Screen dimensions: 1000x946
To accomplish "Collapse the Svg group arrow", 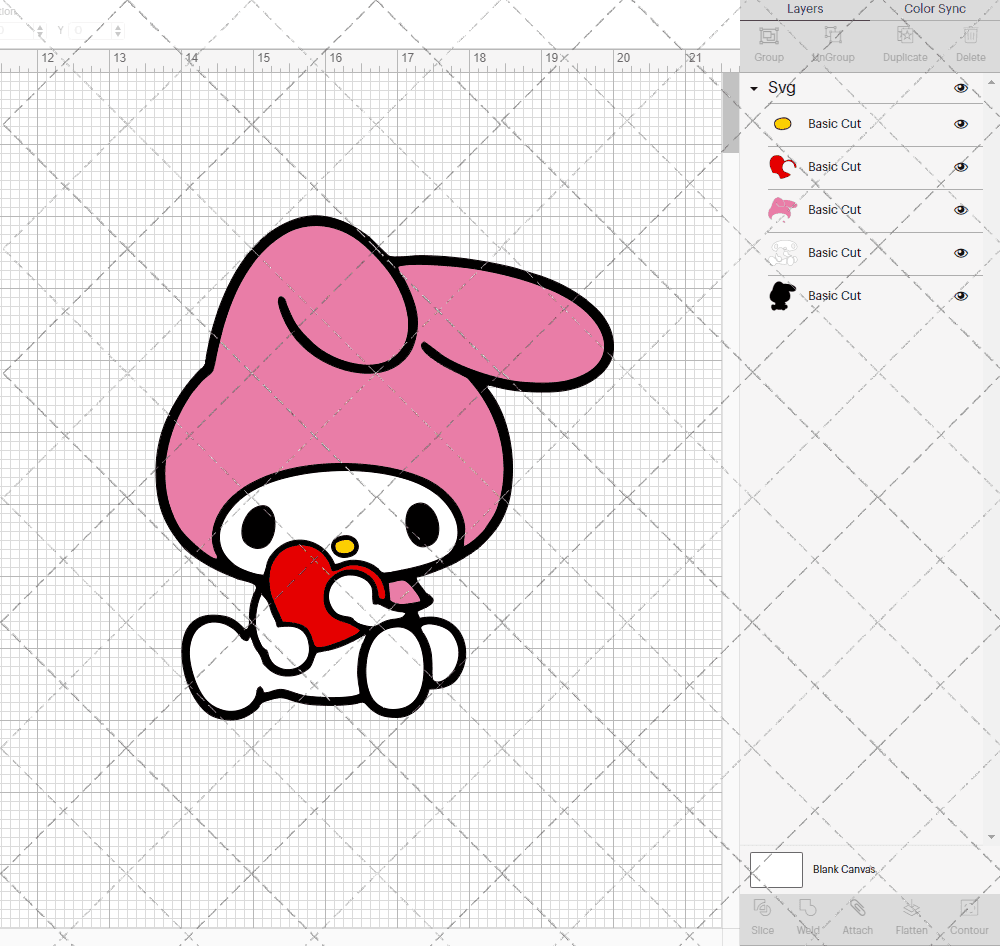I will coord(754,89).
